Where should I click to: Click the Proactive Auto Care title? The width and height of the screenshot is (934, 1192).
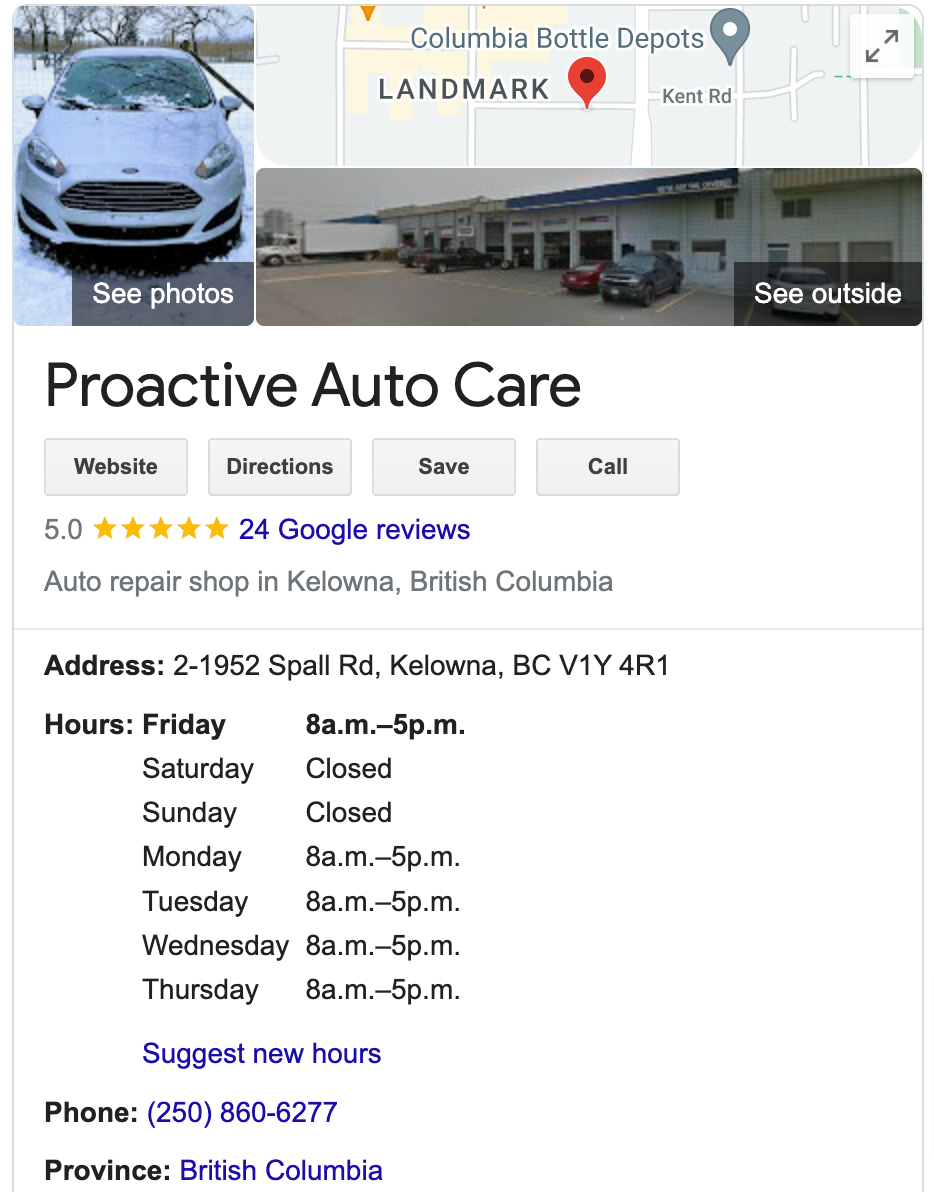312,385
